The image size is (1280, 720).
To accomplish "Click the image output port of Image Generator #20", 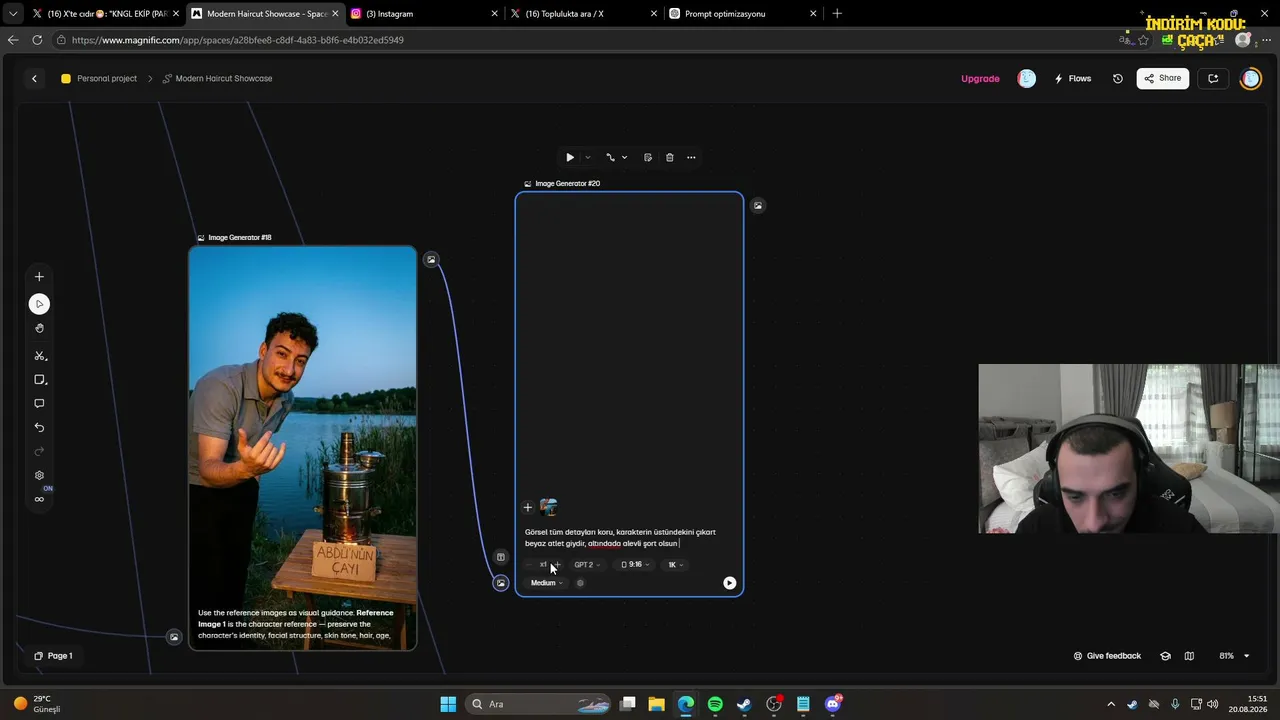I will point(758,206).
